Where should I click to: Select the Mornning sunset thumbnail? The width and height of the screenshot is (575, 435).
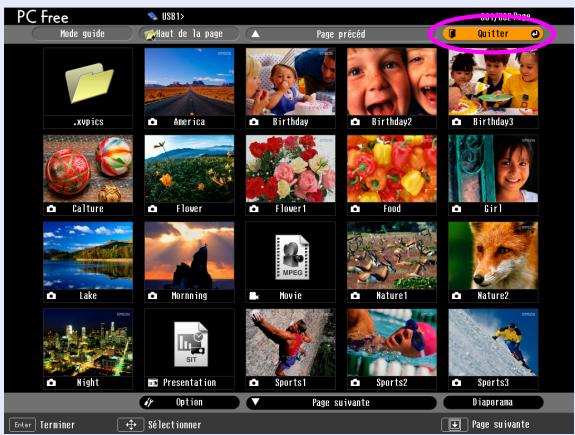(189, 256)
